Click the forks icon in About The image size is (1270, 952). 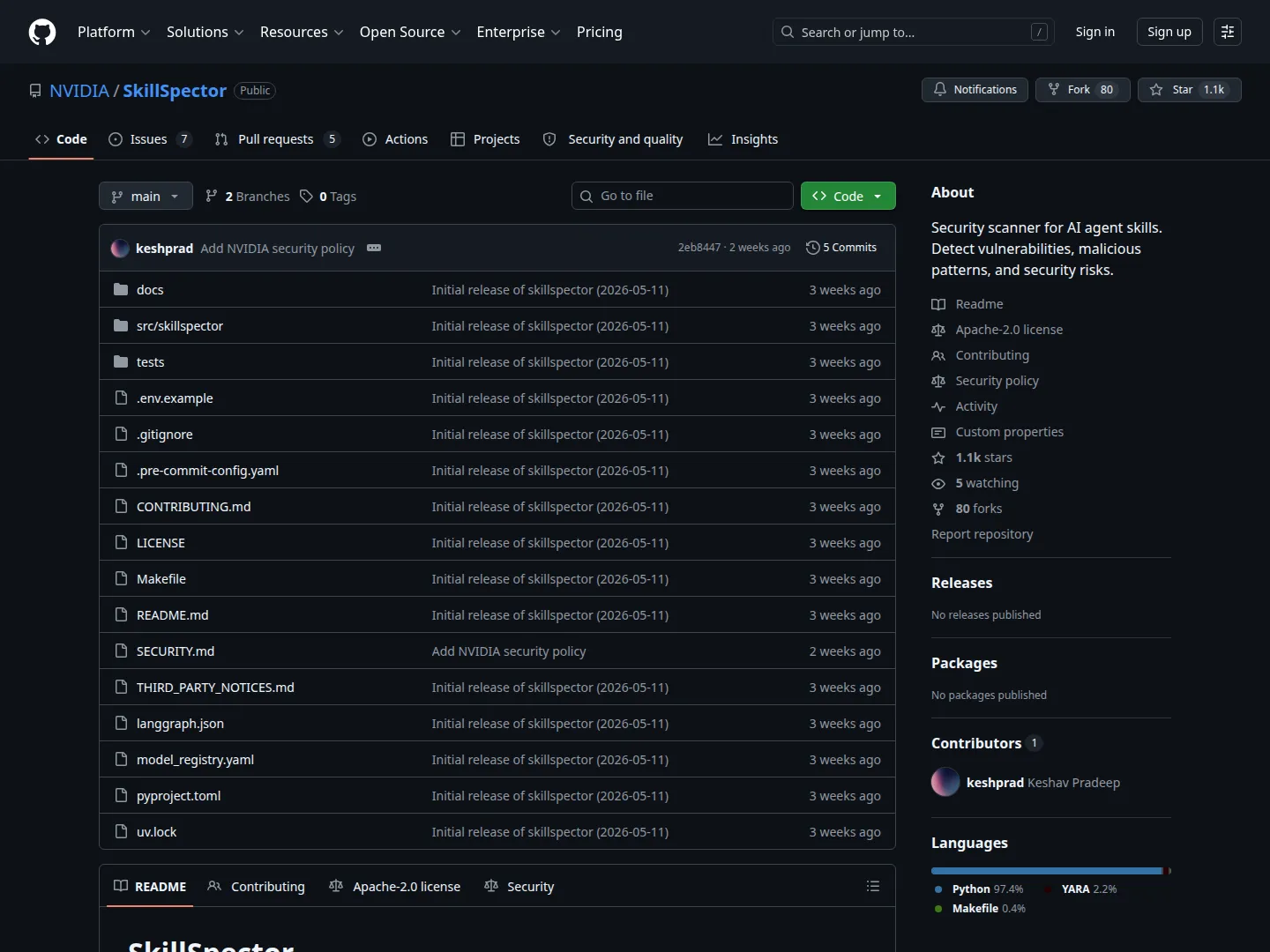pyautogui.click(x=938, y=509)
